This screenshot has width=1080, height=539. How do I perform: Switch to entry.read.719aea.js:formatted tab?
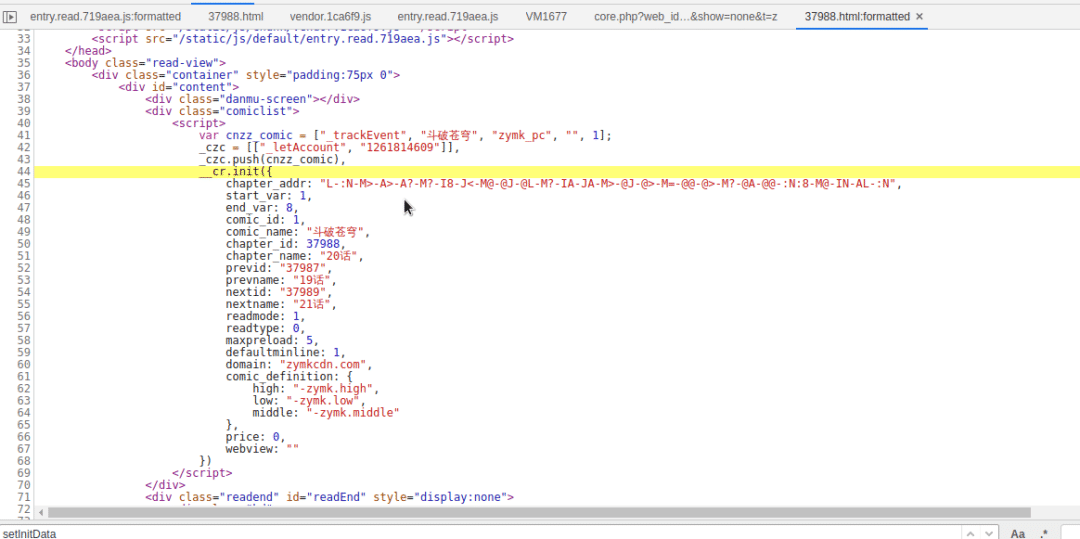(x=105, y=17)
